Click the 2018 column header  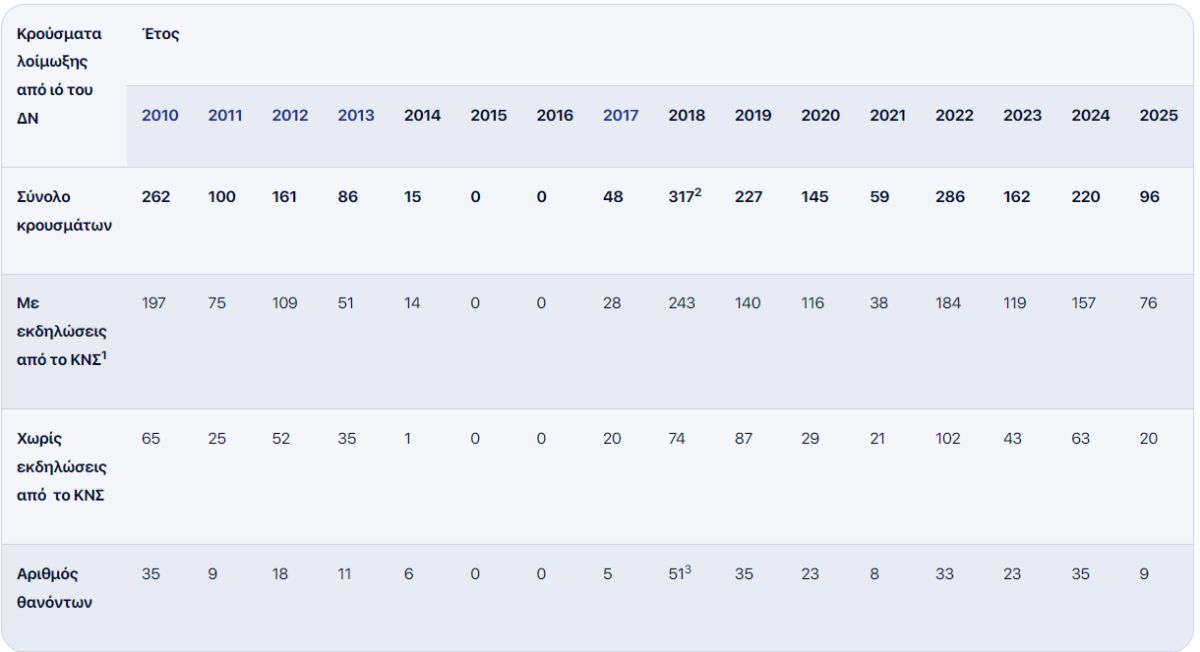pyautogui.click(x=687, y=115)
